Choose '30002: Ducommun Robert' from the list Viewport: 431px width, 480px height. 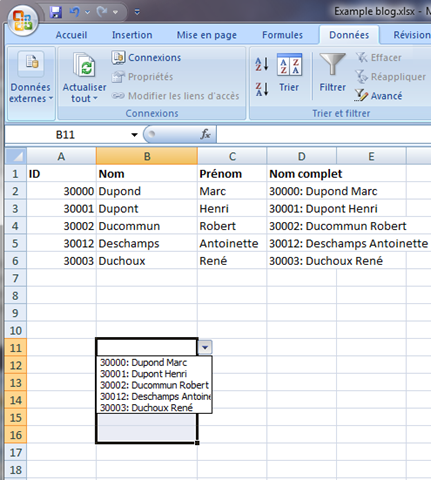click(x=154, y=385)
